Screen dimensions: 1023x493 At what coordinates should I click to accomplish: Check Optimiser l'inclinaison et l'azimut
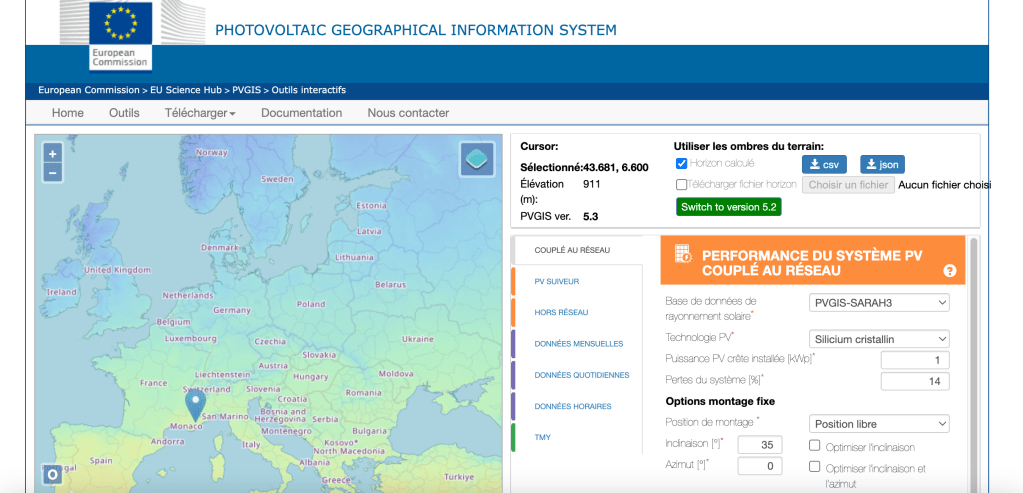pos(814,466)
